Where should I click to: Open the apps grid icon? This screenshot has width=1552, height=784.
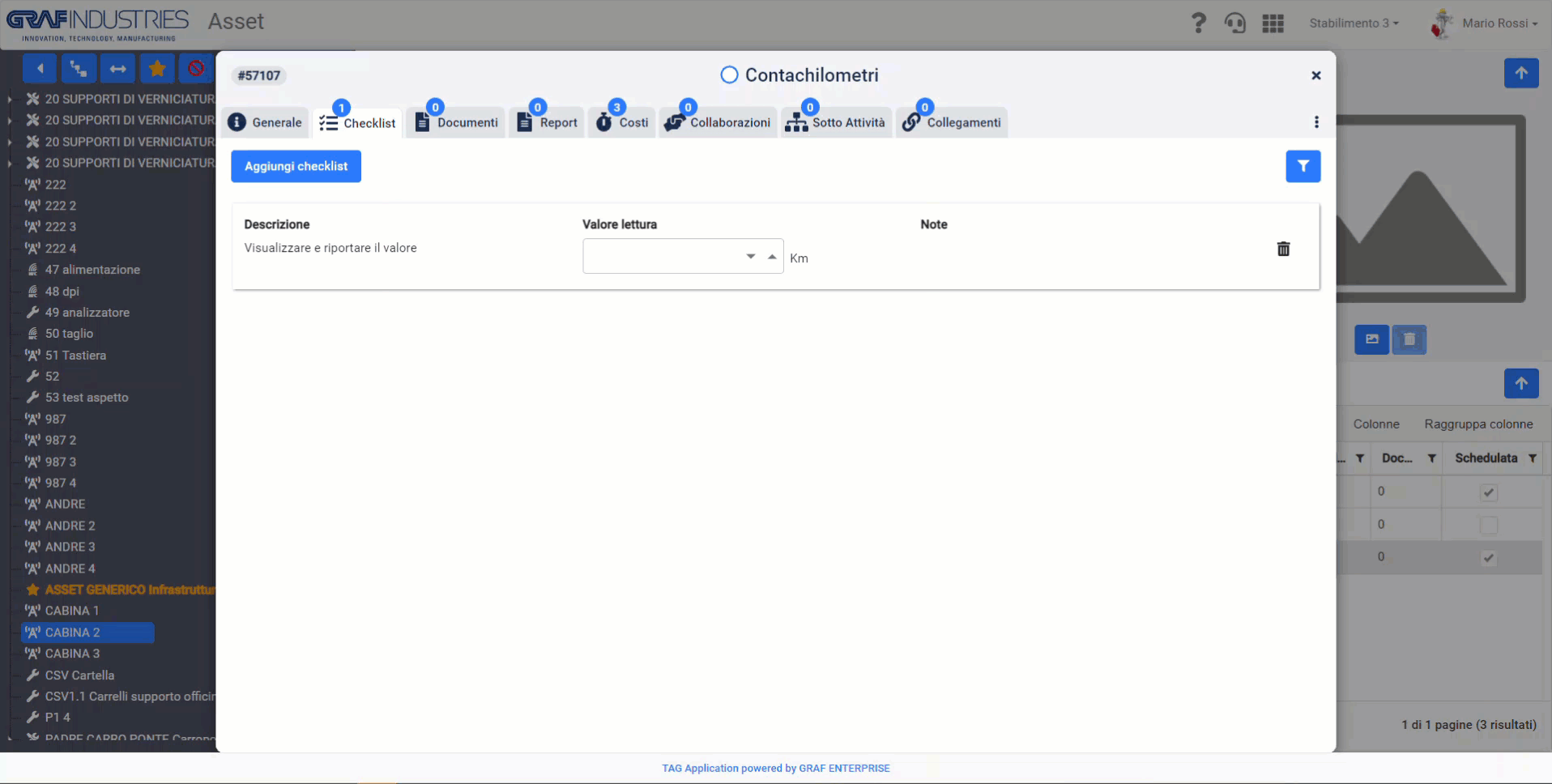[1273, 23]
